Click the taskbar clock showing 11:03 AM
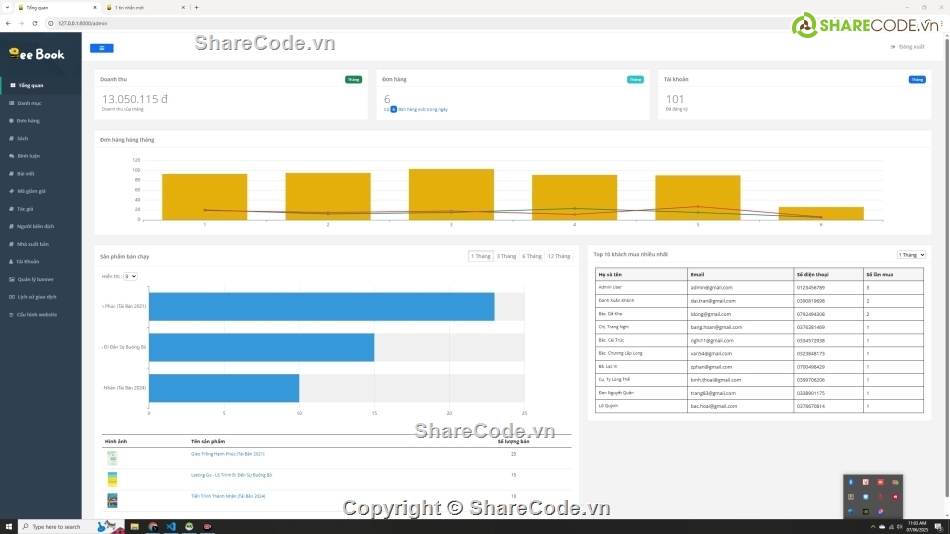Screen dimensions: 950x534 point(917,526)
